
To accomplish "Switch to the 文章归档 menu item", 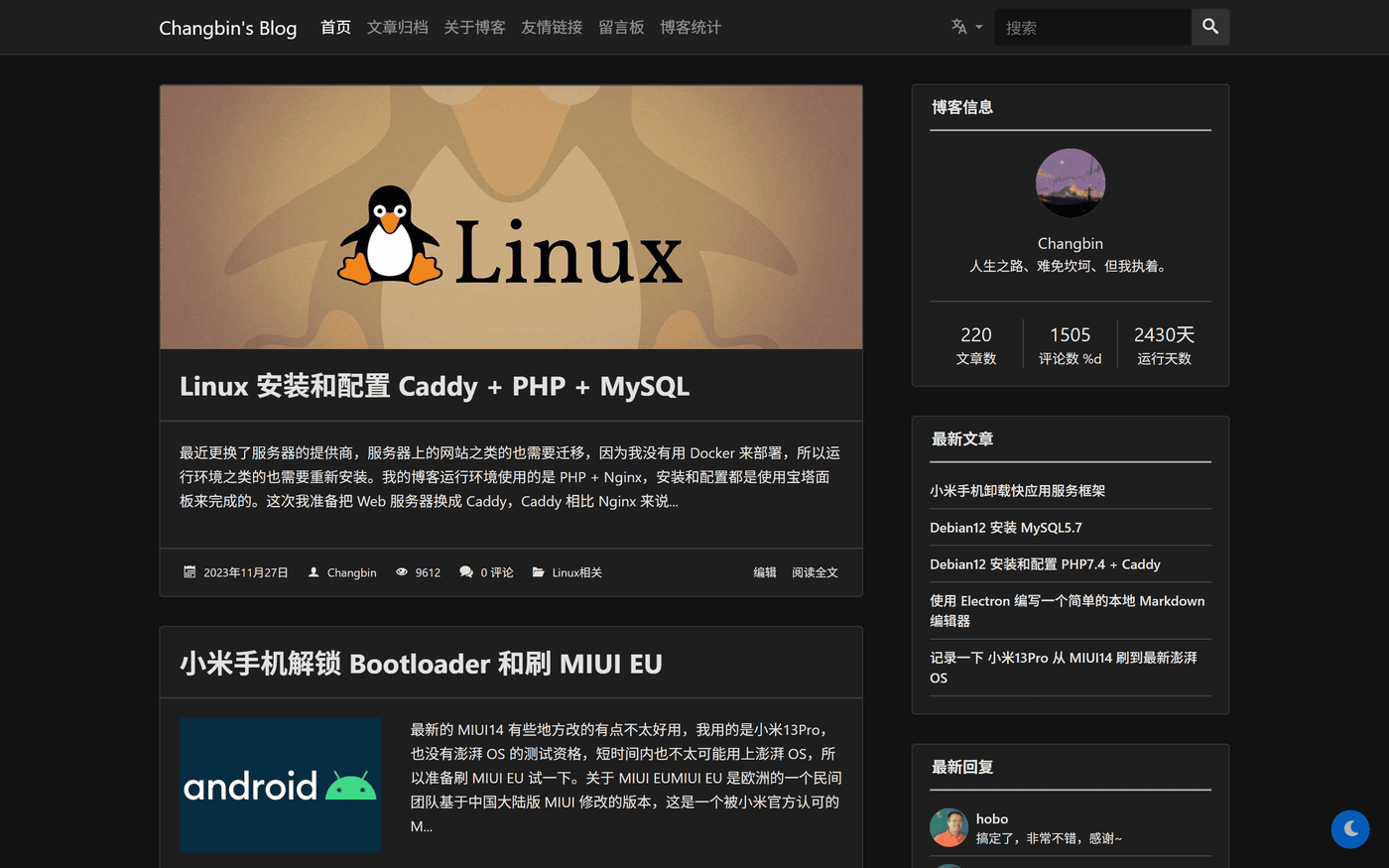I will click(x=397, y=27).
